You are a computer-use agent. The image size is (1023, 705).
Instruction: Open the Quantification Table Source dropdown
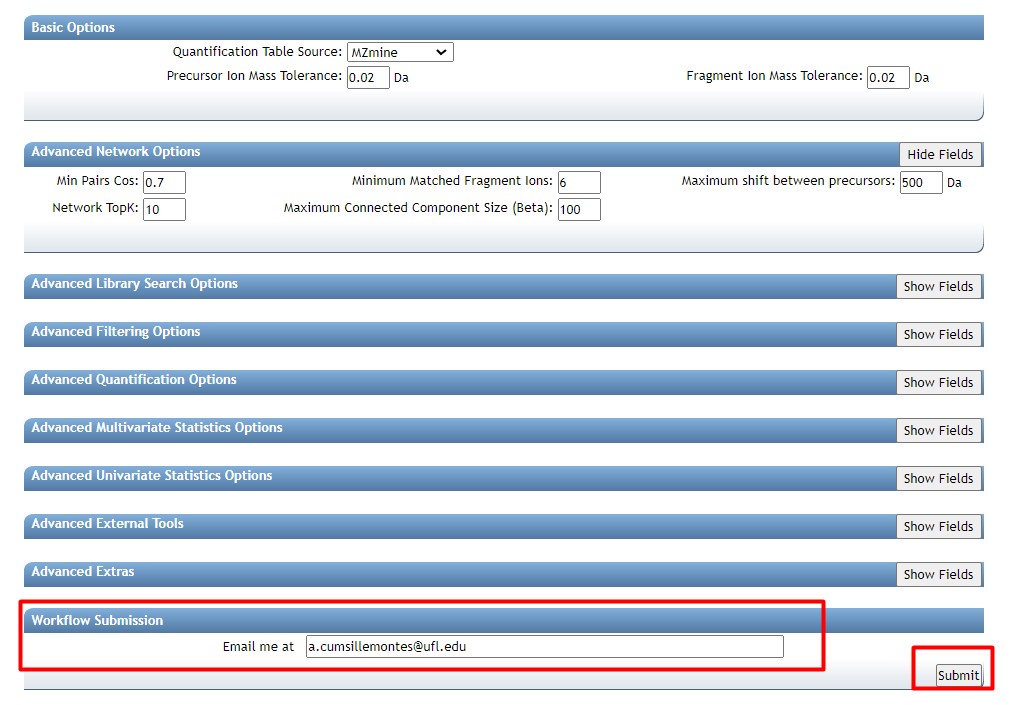pos(399,52)
